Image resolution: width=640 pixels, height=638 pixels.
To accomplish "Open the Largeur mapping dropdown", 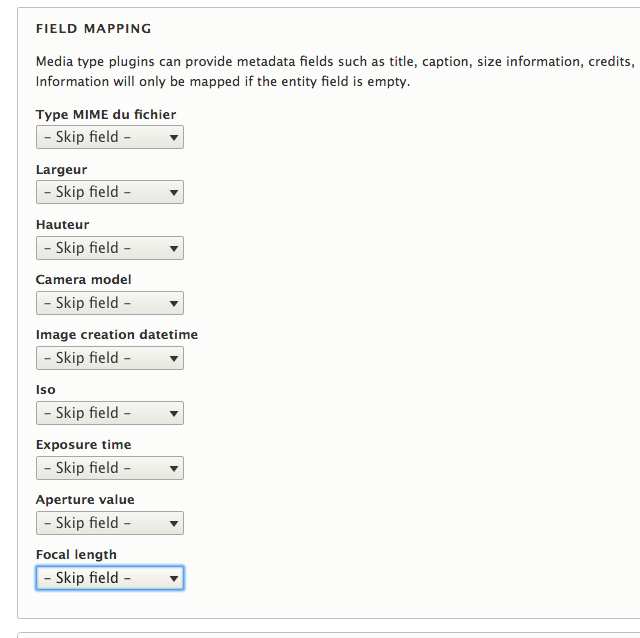I will coord(110,192).
